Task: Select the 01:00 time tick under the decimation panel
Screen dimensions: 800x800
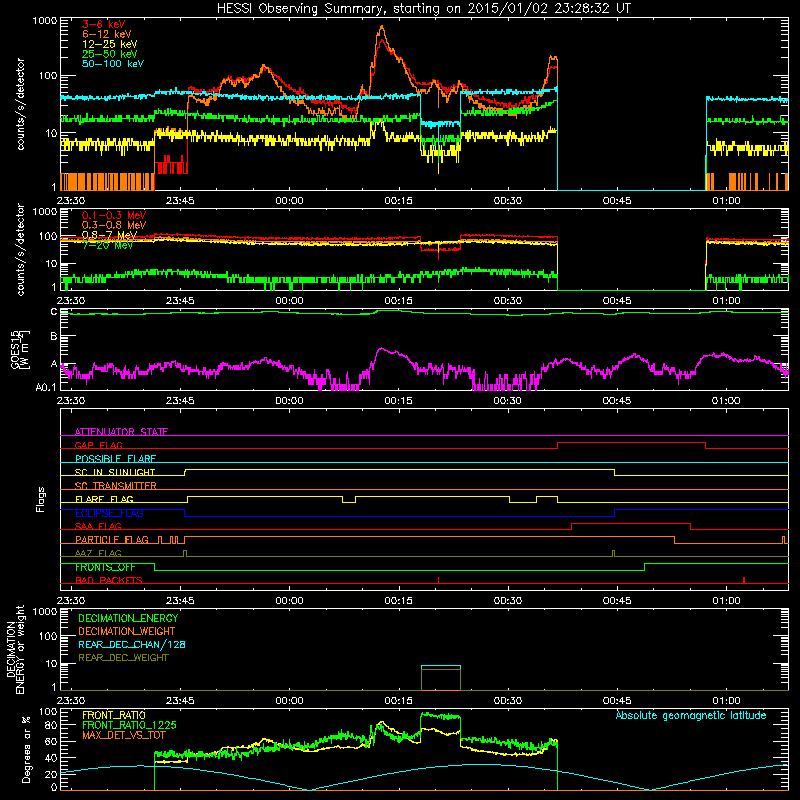Action: pos(726,701)
